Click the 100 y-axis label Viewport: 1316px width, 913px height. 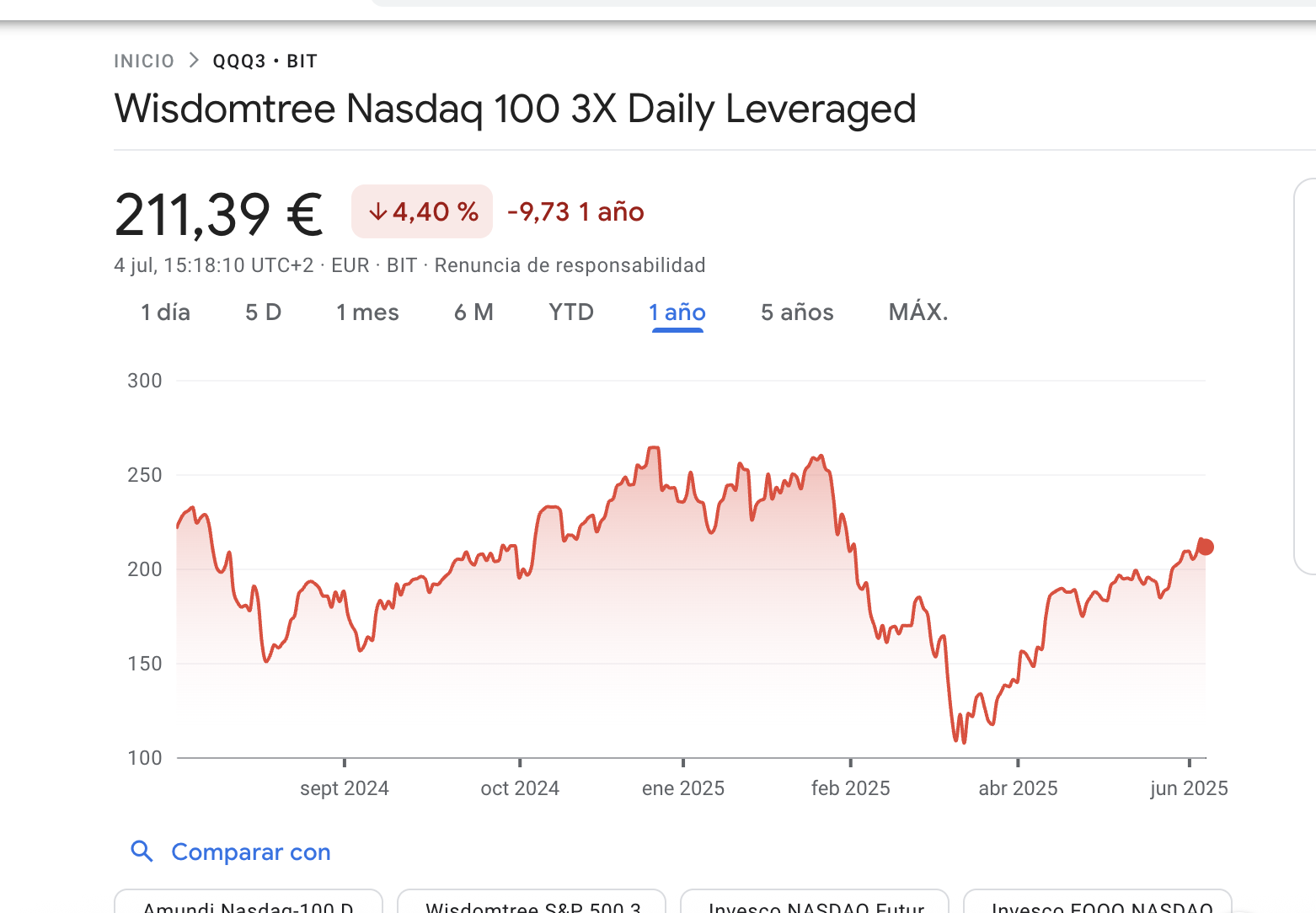pyautogui.click(x=145, y=758)
